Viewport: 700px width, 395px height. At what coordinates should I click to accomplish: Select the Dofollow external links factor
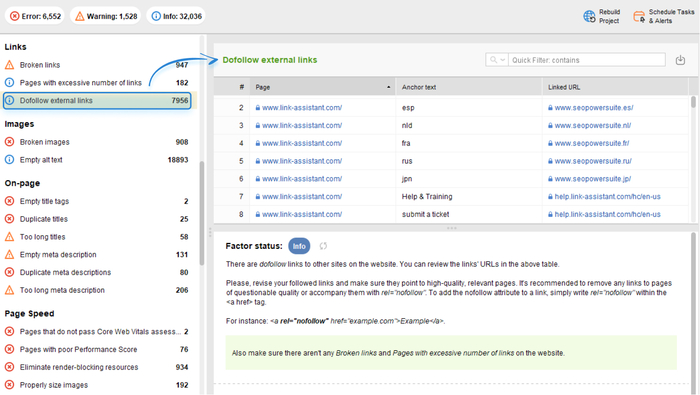[x=97, y=100]
